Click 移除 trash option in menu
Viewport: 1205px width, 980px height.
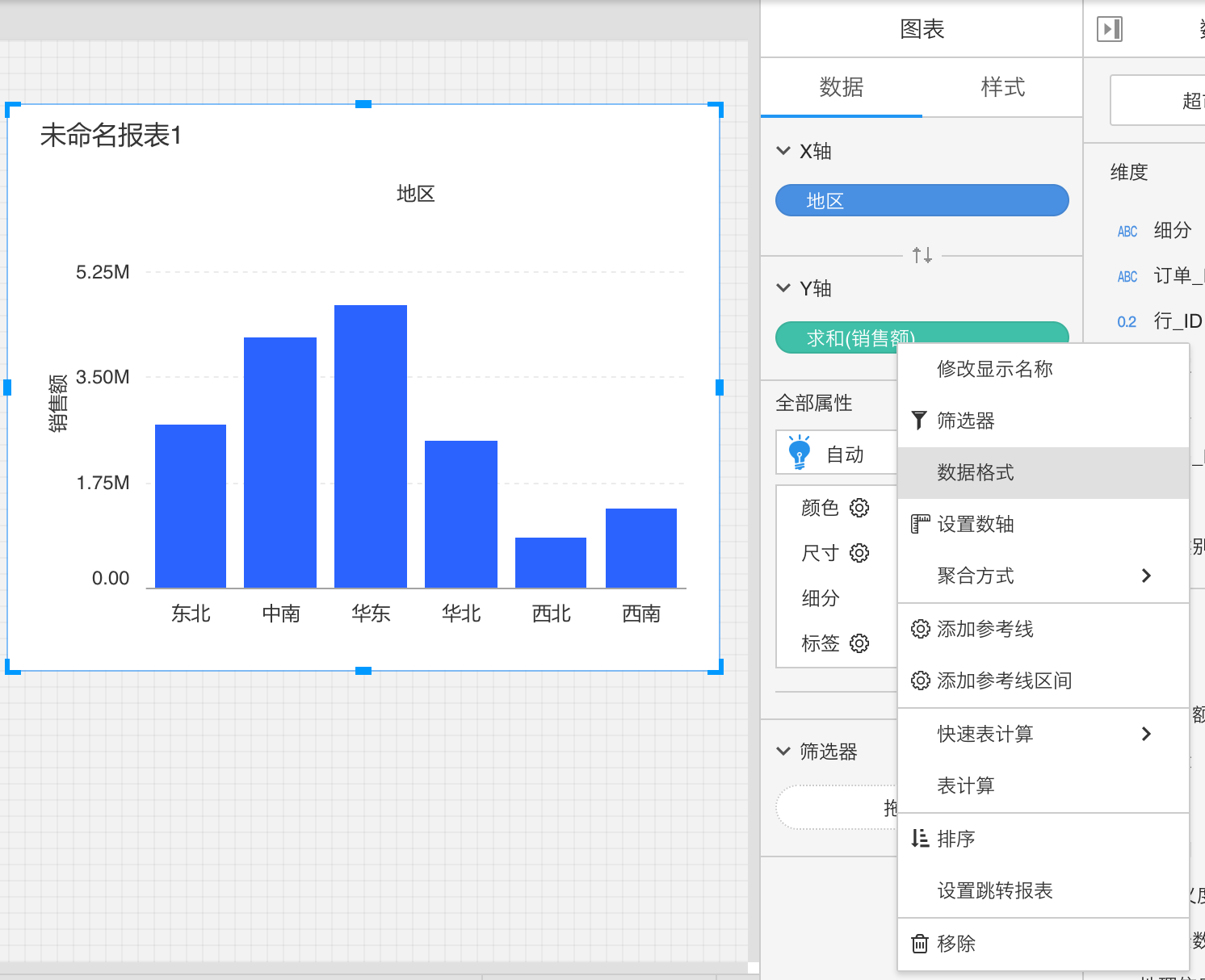[x=955, y=944]
